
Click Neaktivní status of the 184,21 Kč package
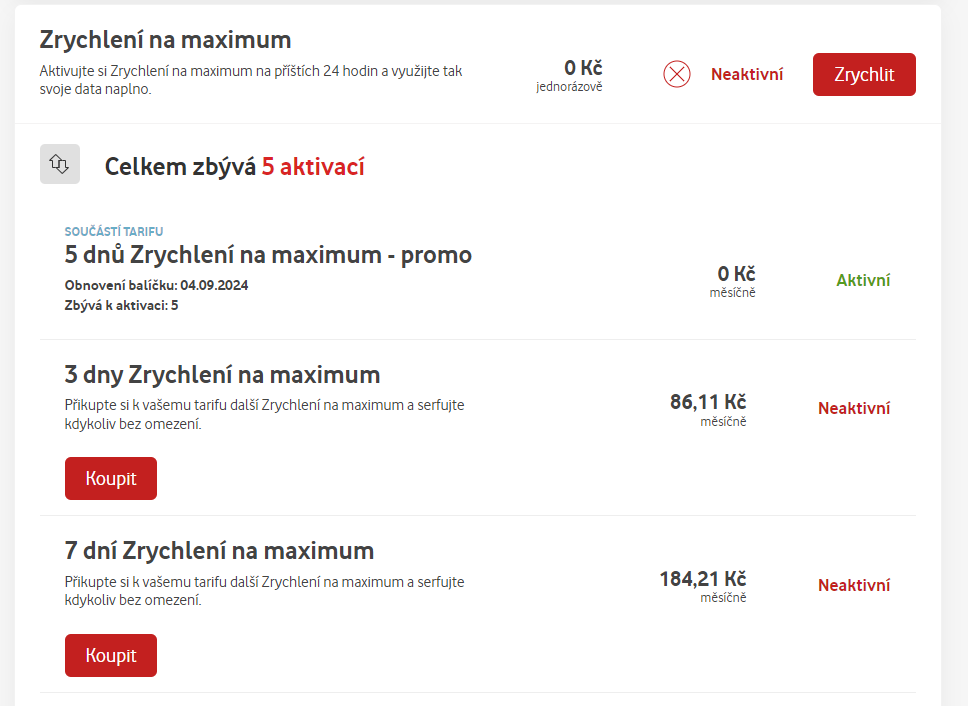click(854, 585)
